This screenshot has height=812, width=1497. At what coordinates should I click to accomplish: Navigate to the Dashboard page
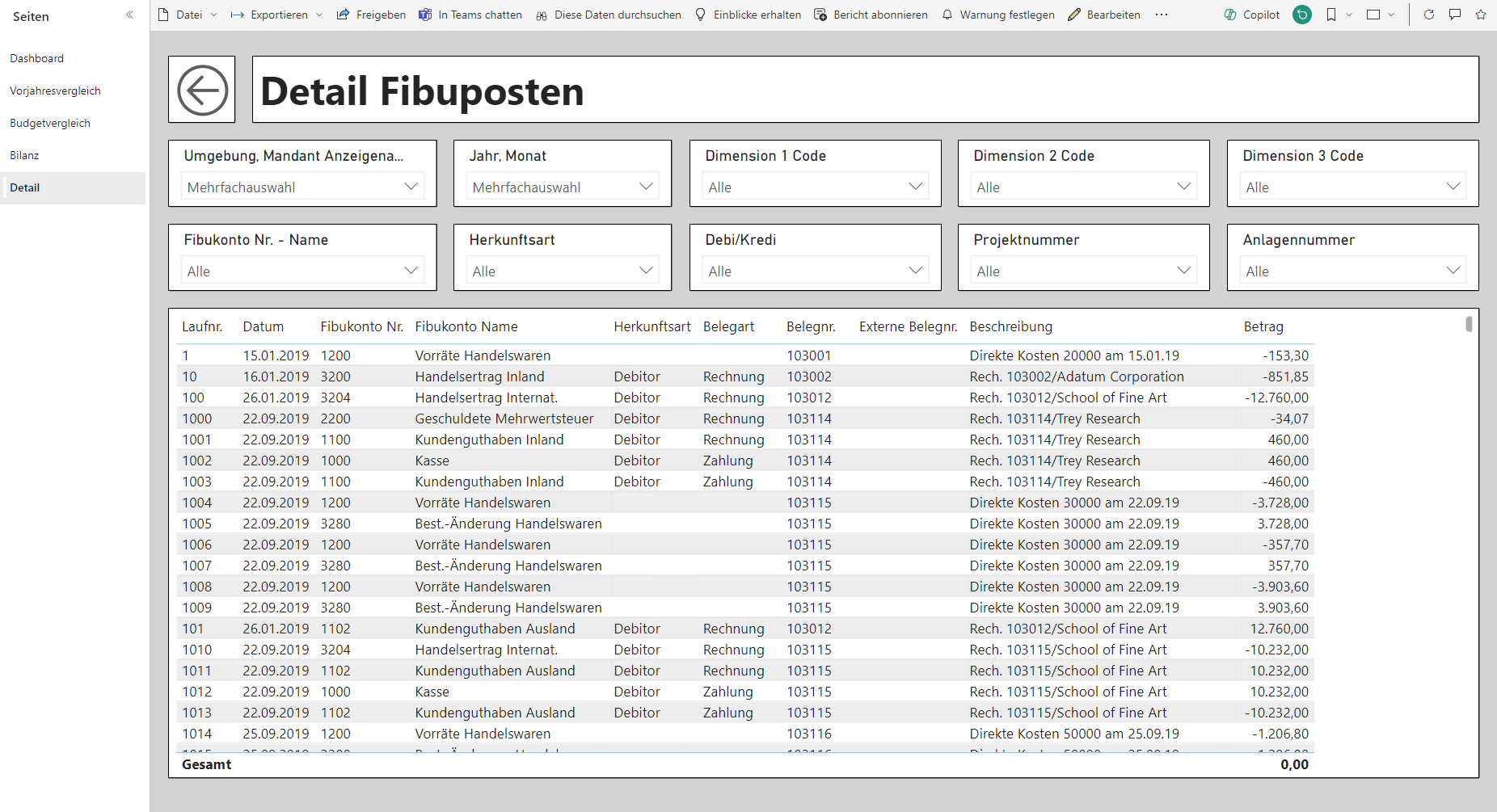(x=36, y=58)
